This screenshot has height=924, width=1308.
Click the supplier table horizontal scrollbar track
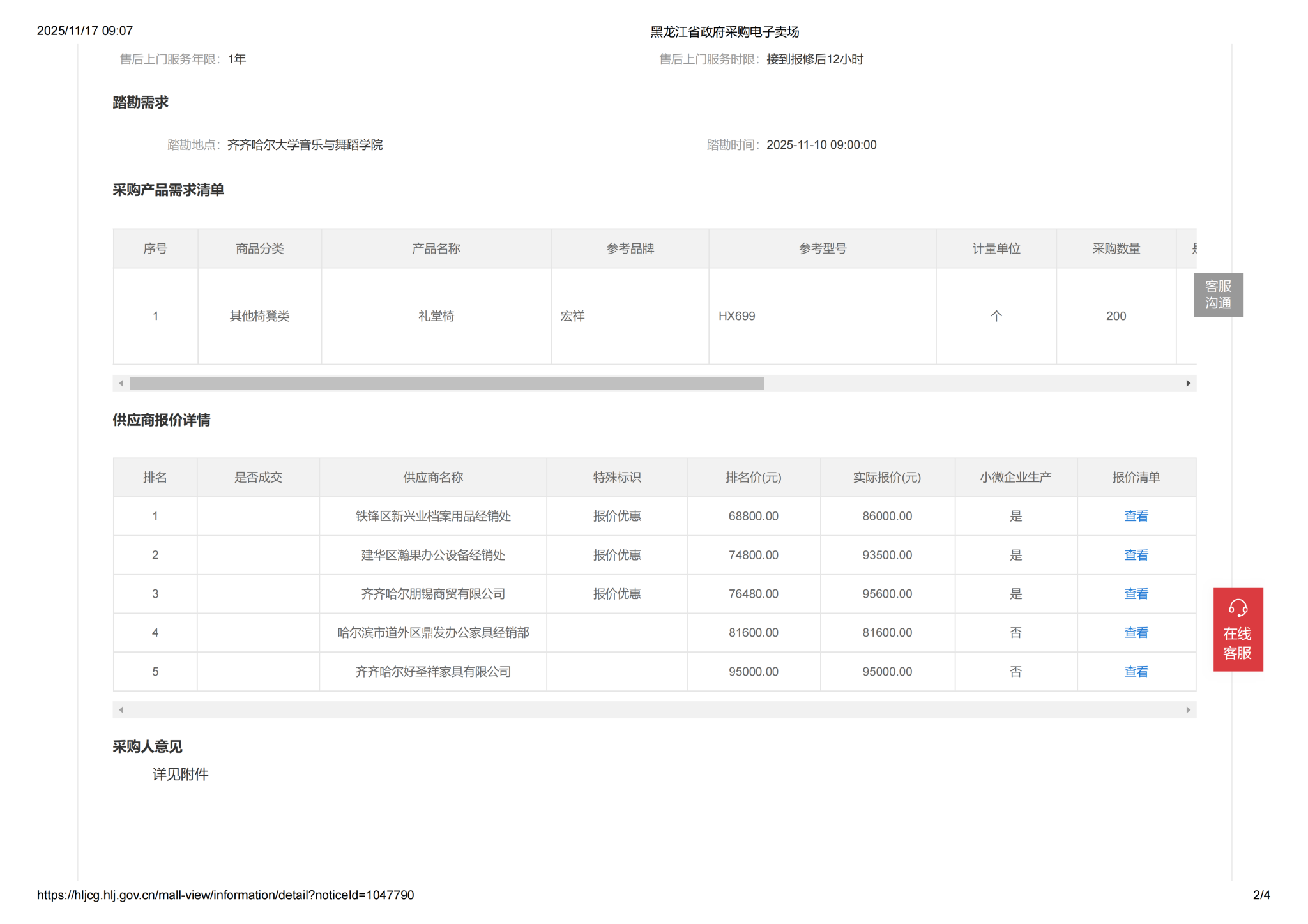click(654, 709)
